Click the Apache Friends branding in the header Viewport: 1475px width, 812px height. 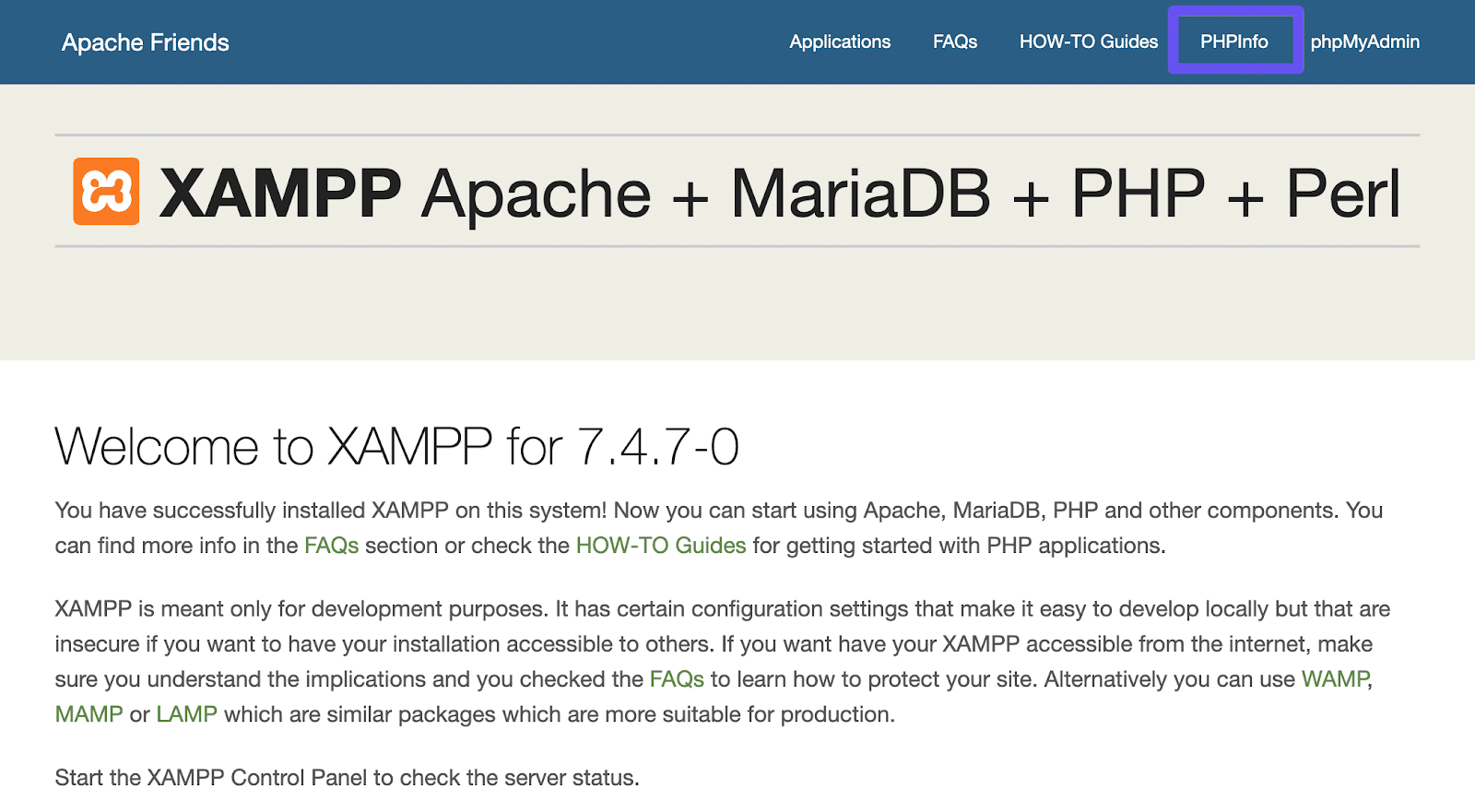point(145,41)
